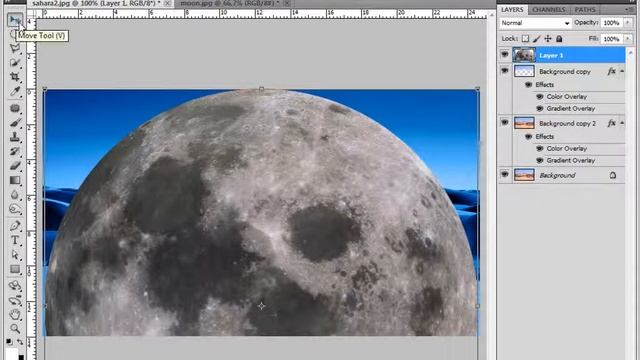Toggle Color Overlay eye under Background copy 2

pos(539,149)
